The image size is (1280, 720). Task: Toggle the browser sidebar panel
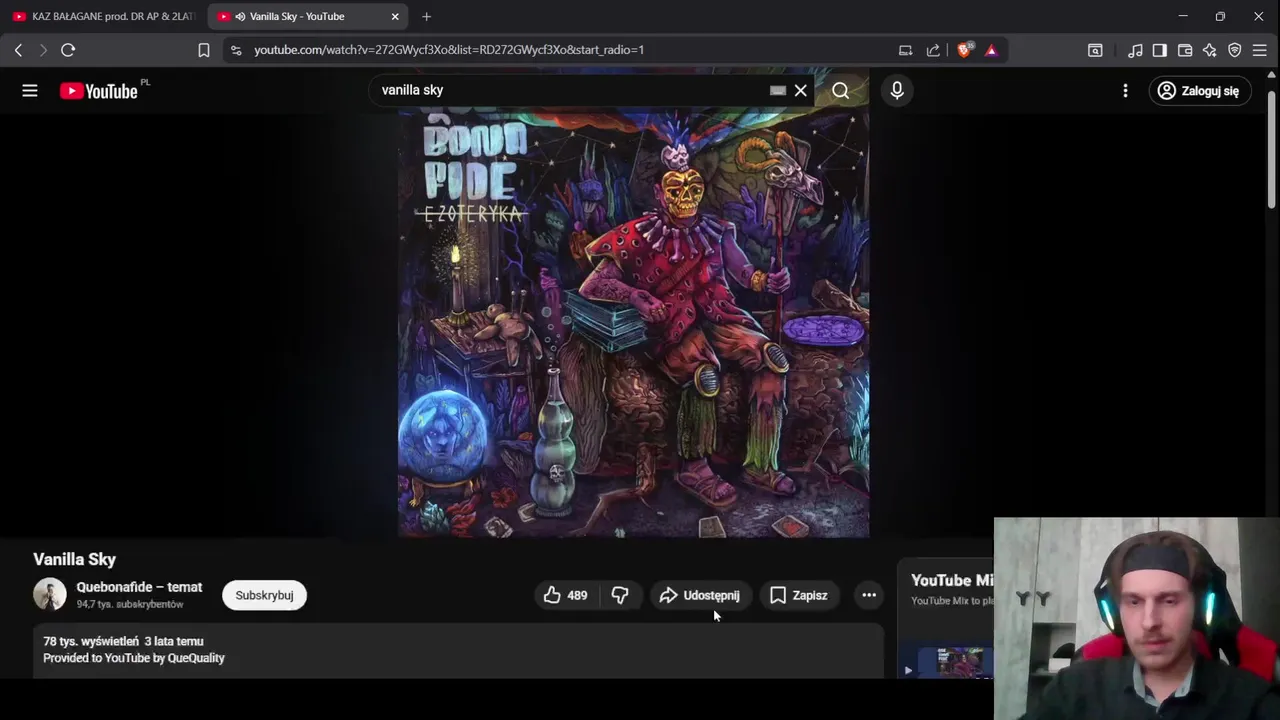pos(1160,50)
